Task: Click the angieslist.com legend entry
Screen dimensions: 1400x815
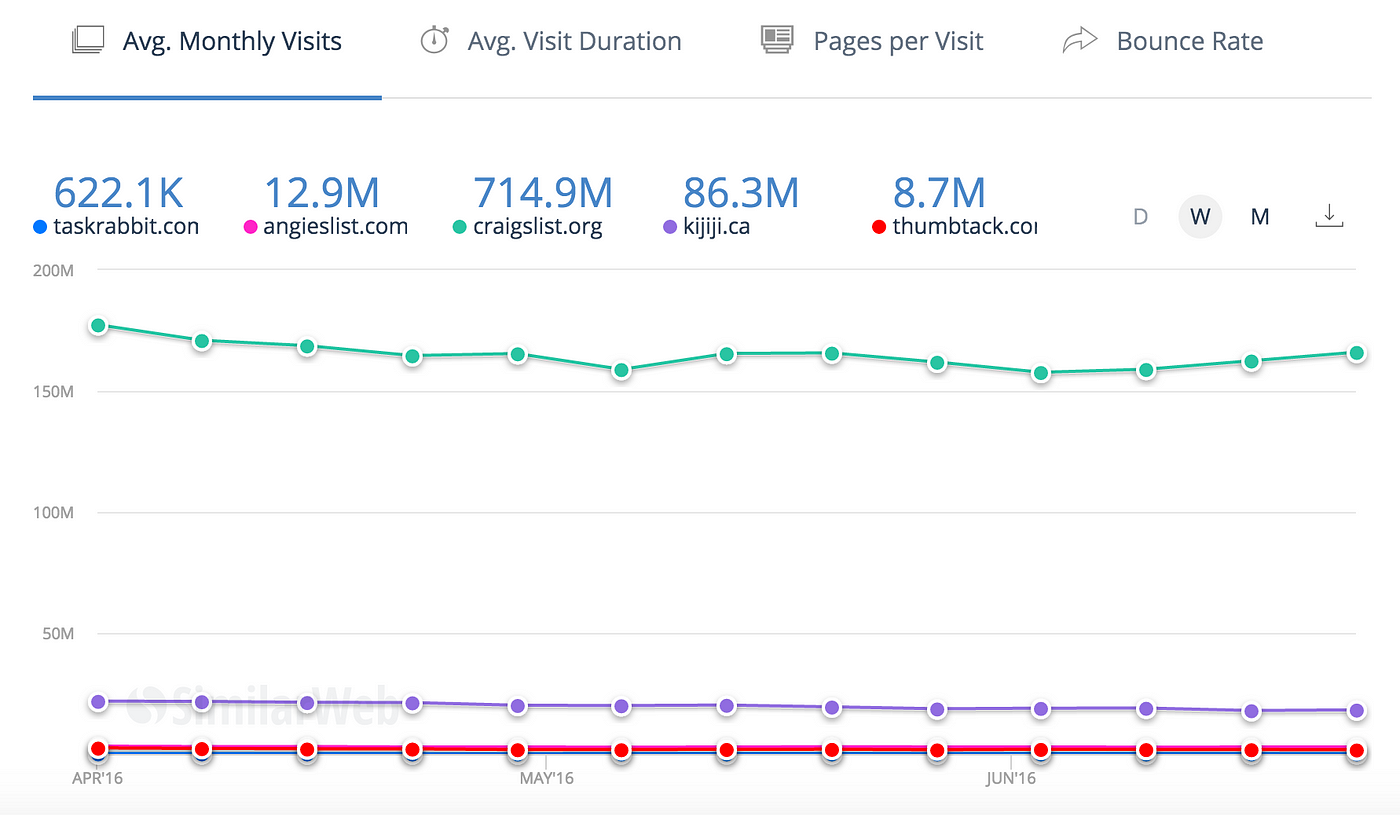Action: [326, 227]
